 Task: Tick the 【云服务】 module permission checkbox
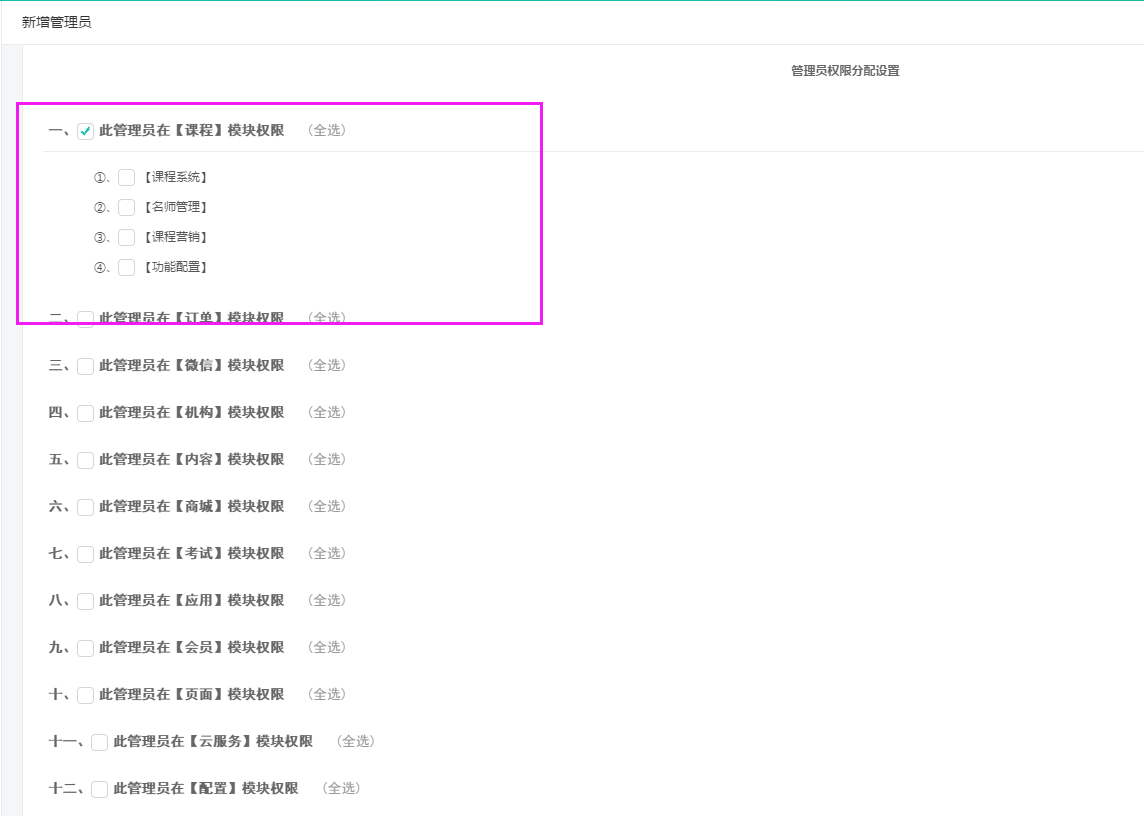point(100,742)
